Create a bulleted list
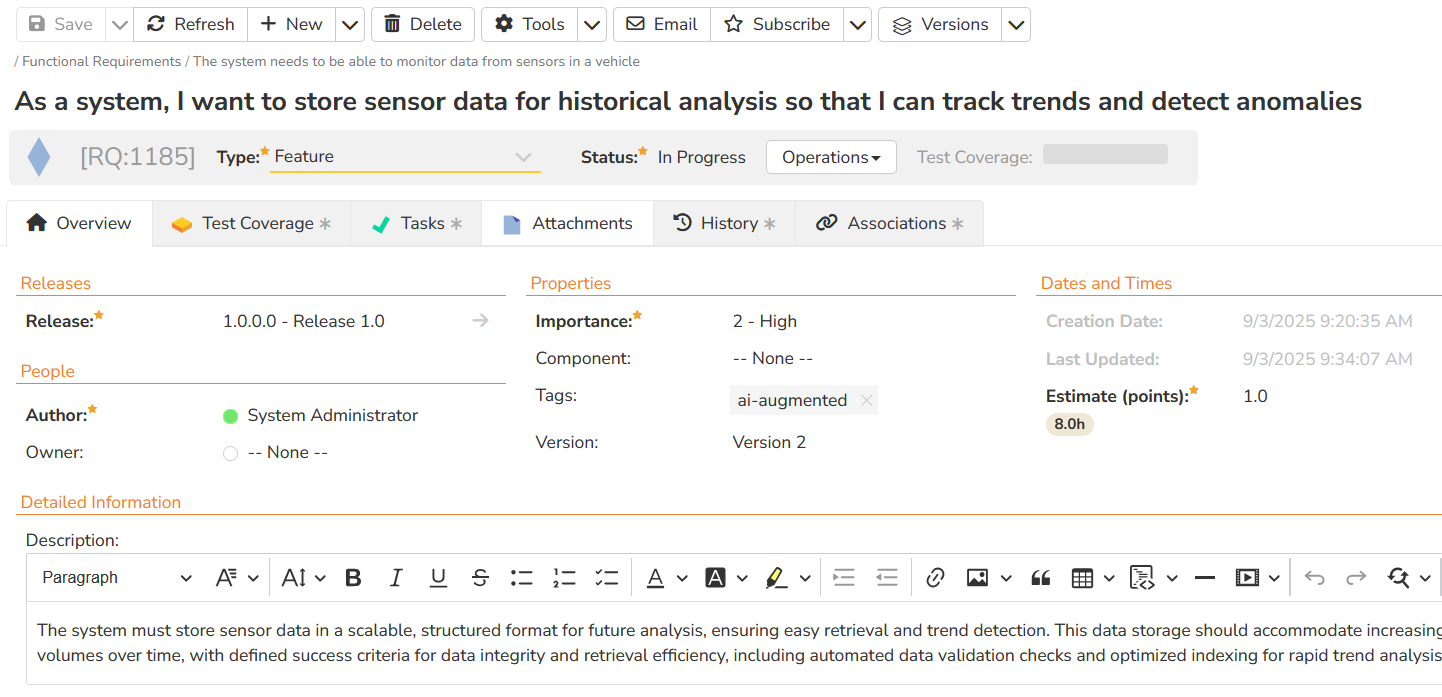The image size is (1442, 697). 522,578
